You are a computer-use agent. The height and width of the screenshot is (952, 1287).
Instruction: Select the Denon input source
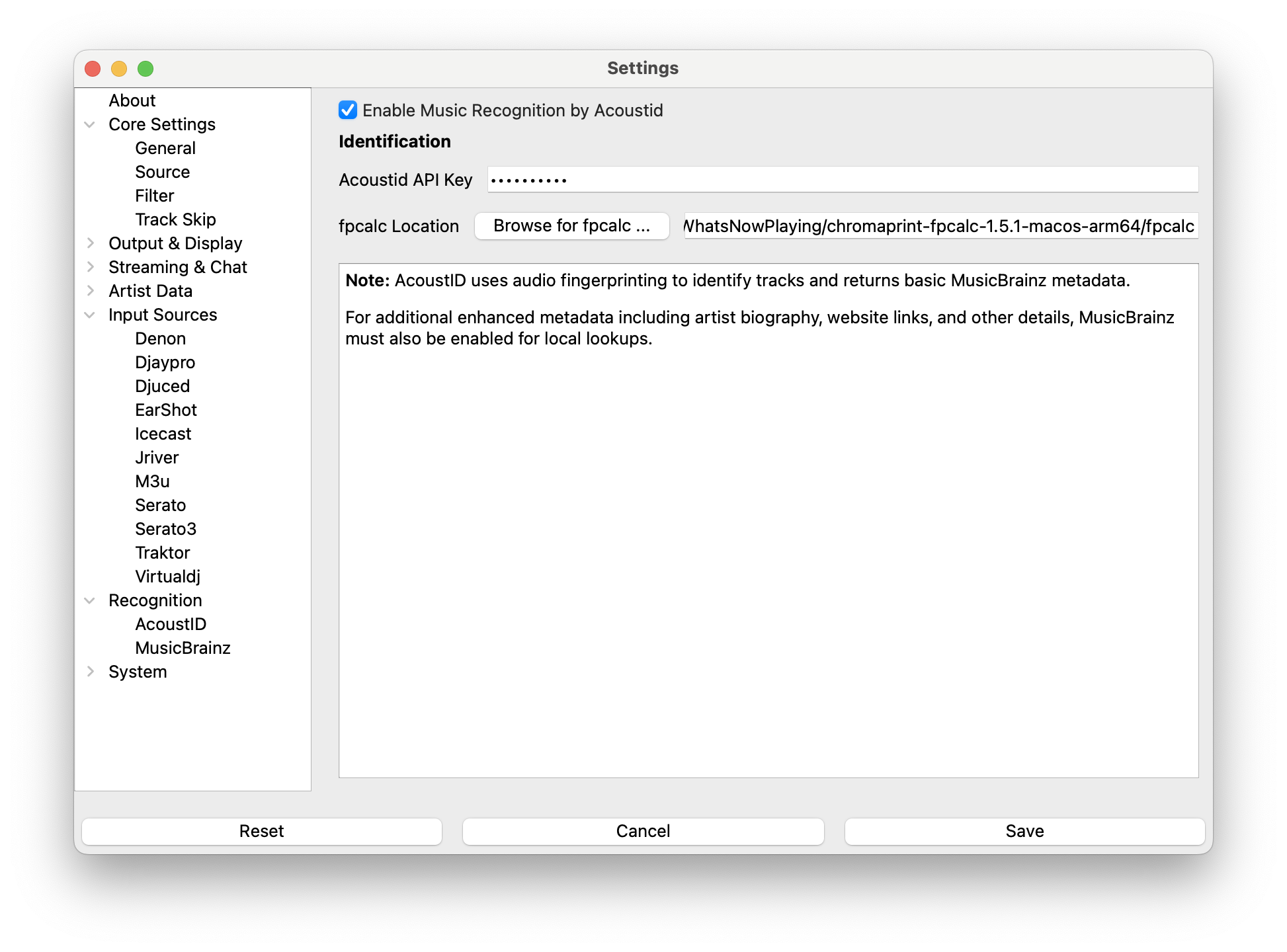160,338
